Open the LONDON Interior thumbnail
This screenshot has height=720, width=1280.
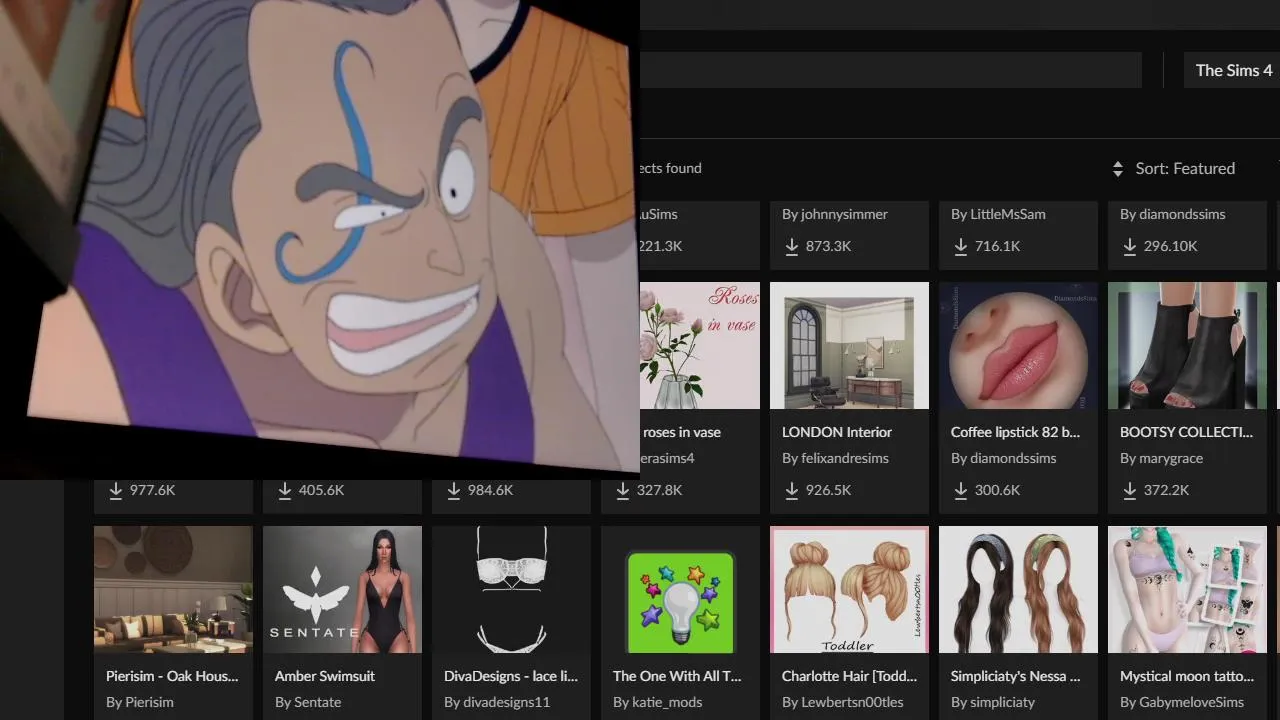pos(849,345)
